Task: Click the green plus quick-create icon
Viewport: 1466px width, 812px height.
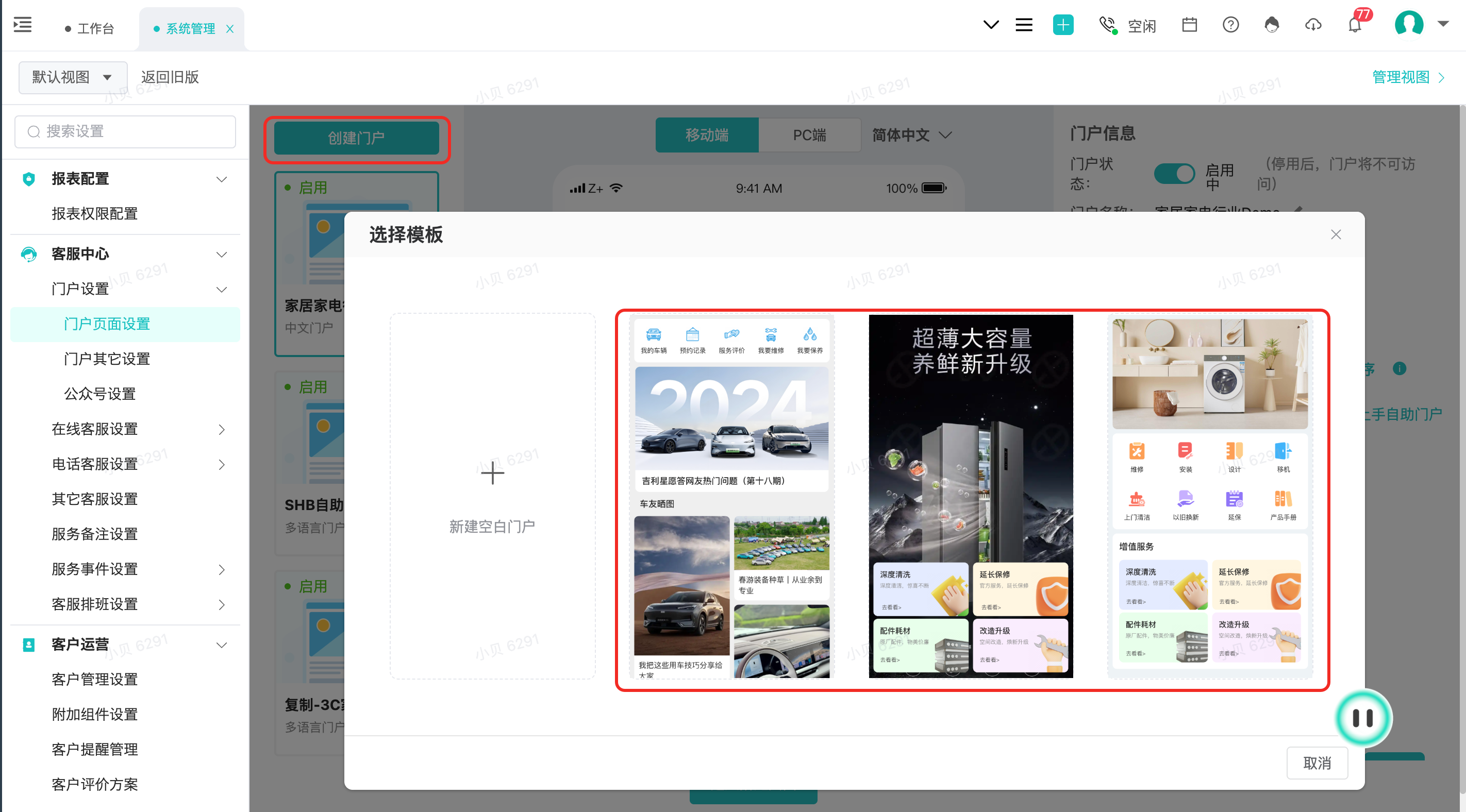Action: pos(1062,25)
